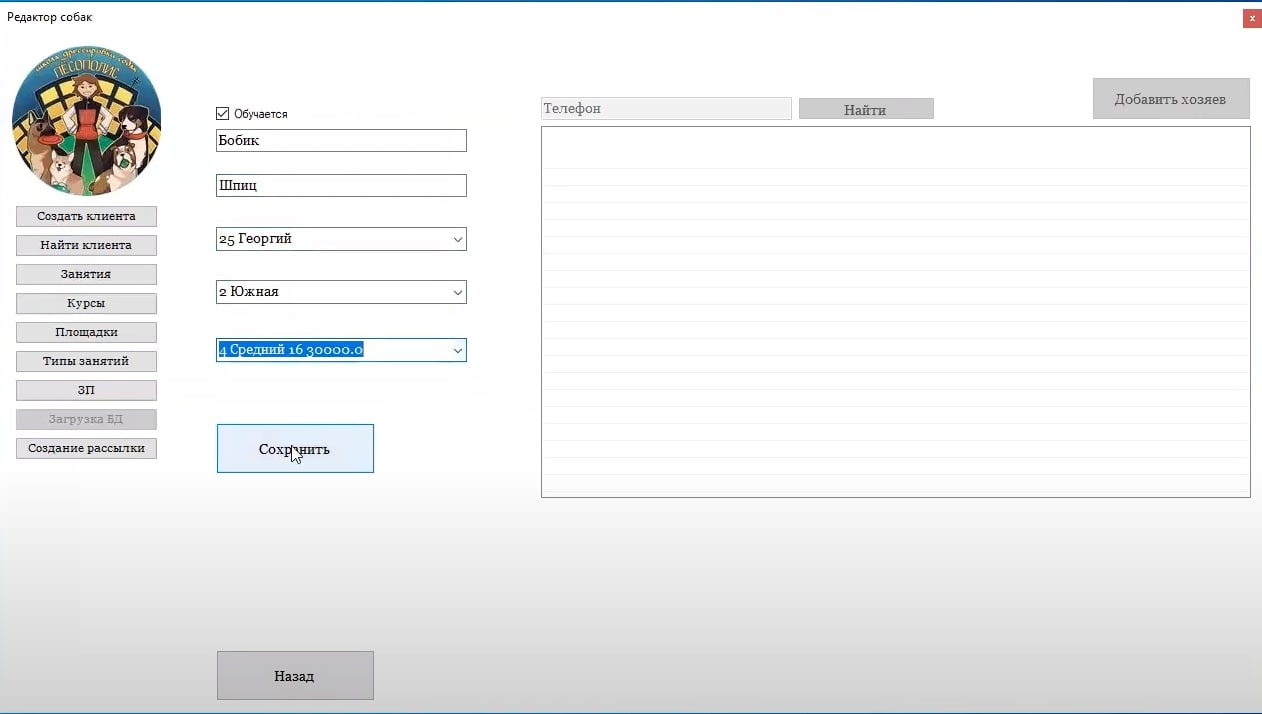Open the 2 Южная dropdown

(341, 292)
